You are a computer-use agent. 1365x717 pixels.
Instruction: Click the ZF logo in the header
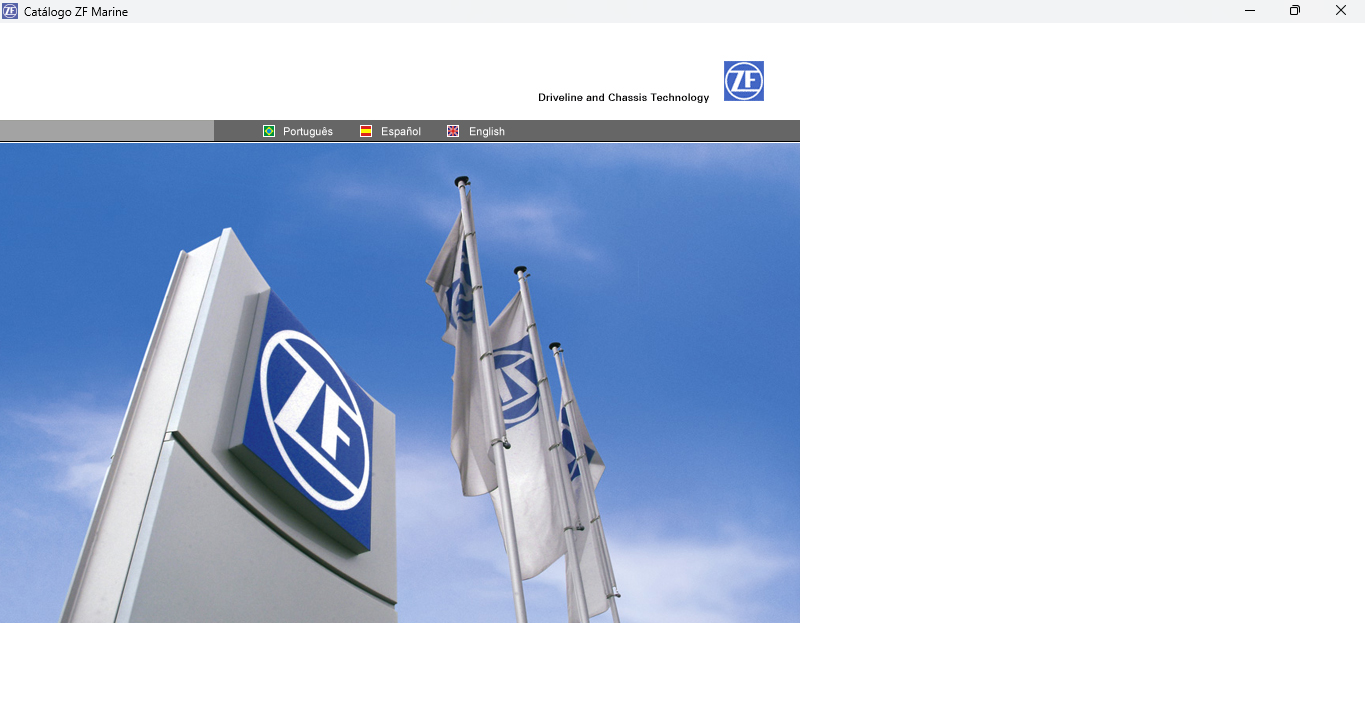pyautogui.click(x=744, y=81)
